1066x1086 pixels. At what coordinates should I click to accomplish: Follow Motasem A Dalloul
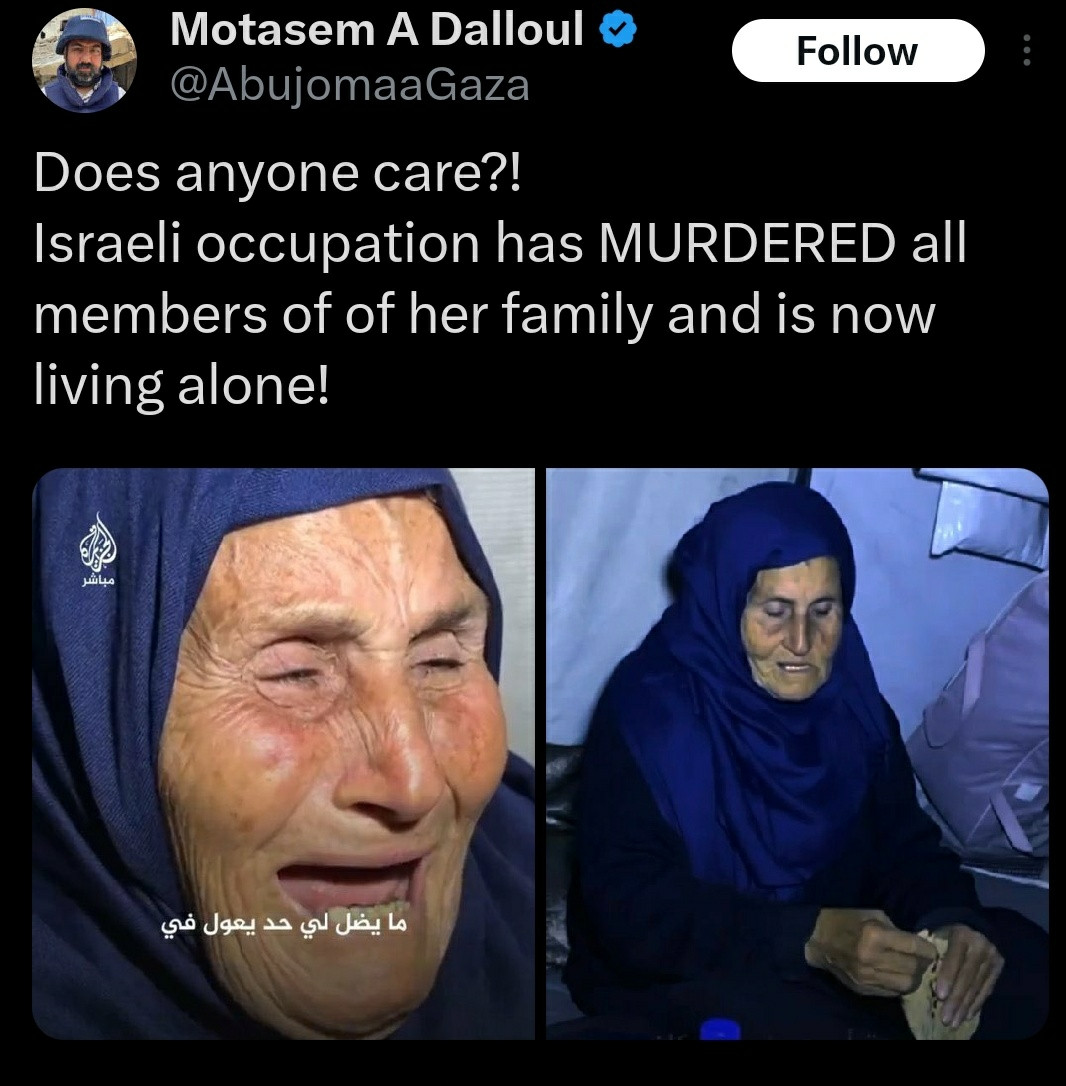tap(858, 51)
